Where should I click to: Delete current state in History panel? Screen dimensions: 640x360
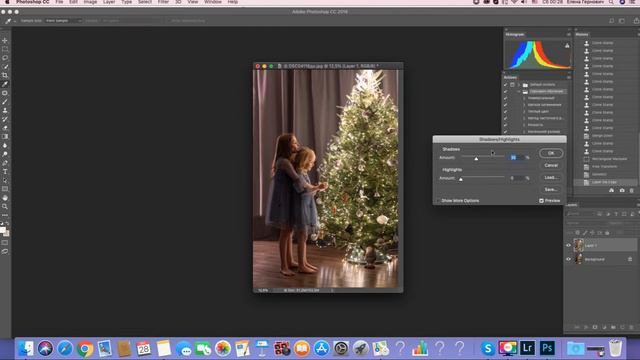(631, 190)
